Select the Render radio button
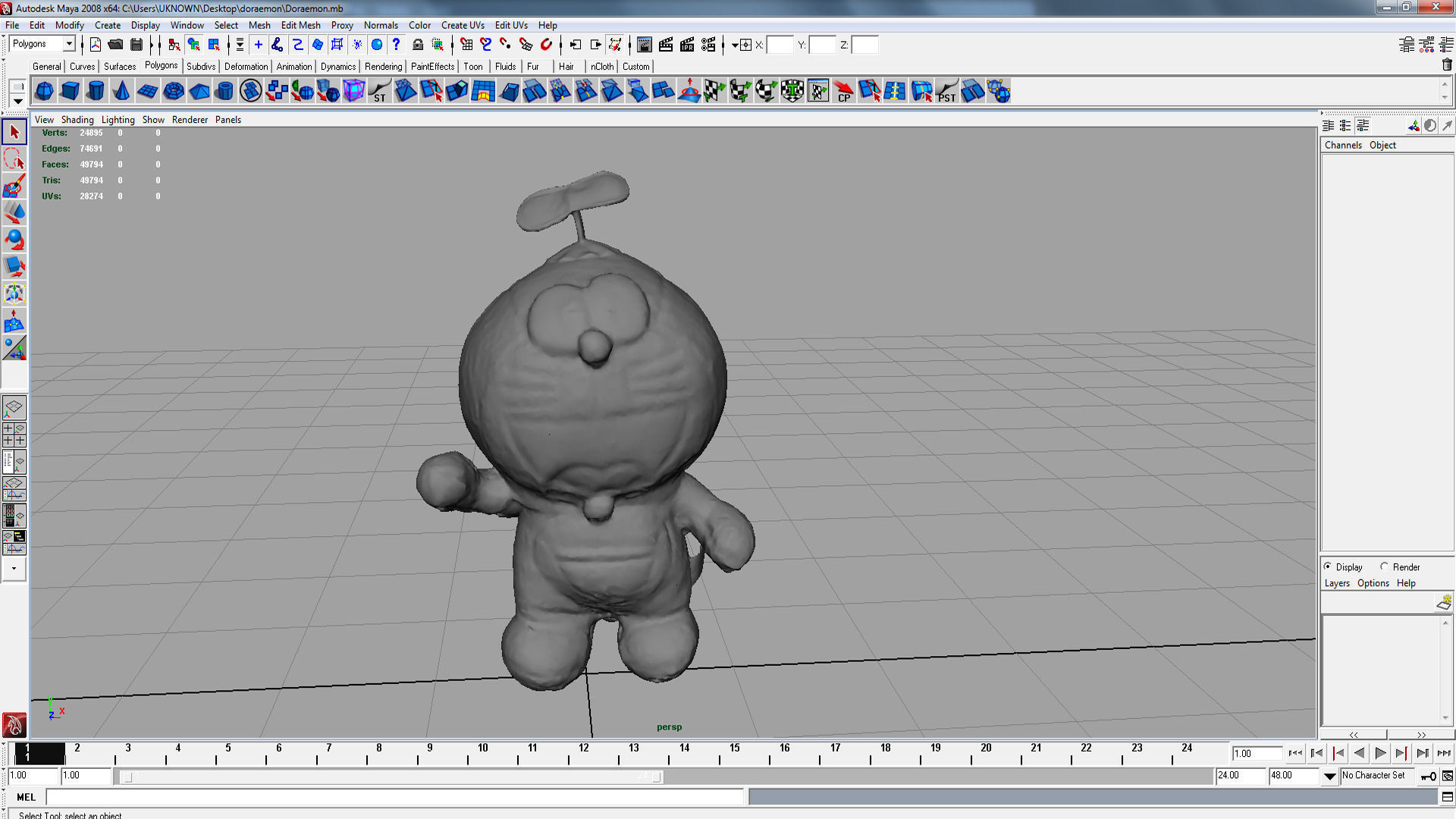The image size is (1456, 819). [x=1384, y=566]
